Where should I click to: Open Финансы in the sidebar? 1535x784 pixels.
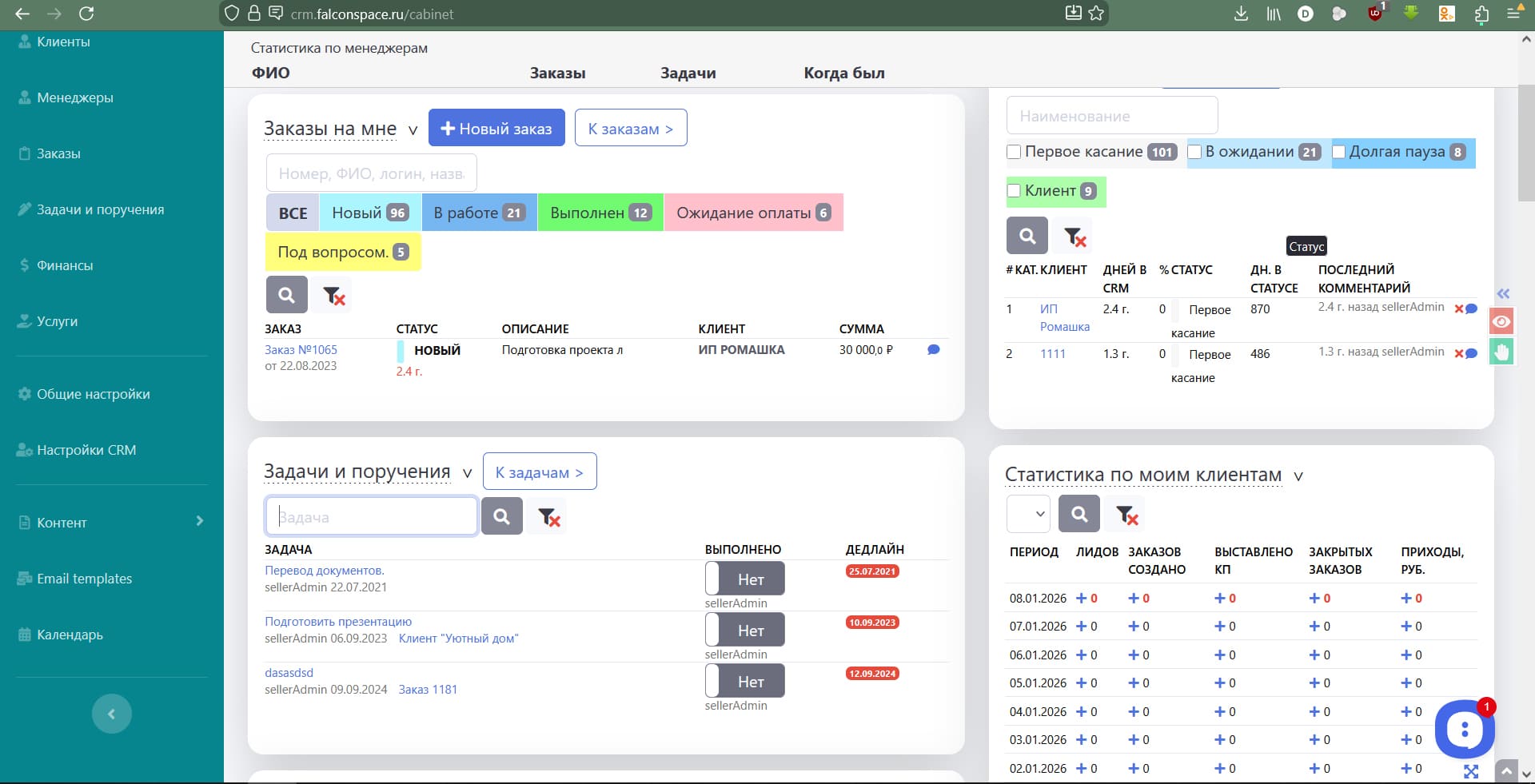point(64,265)
